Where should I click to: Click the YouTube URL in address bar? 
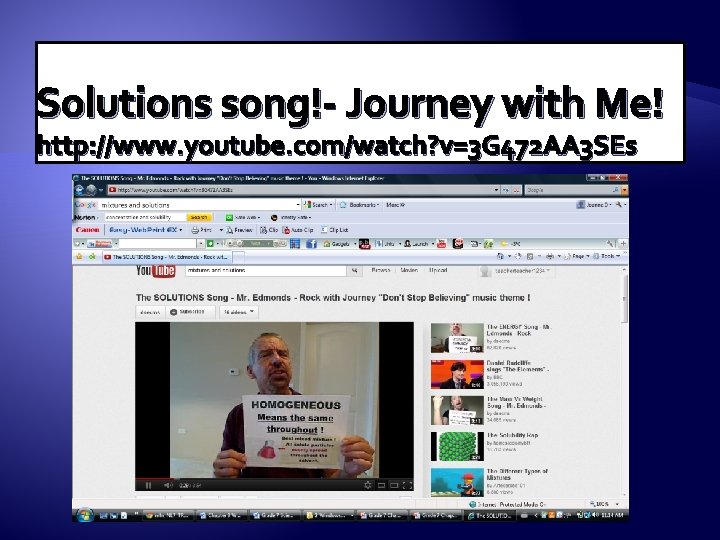point(175,190)
